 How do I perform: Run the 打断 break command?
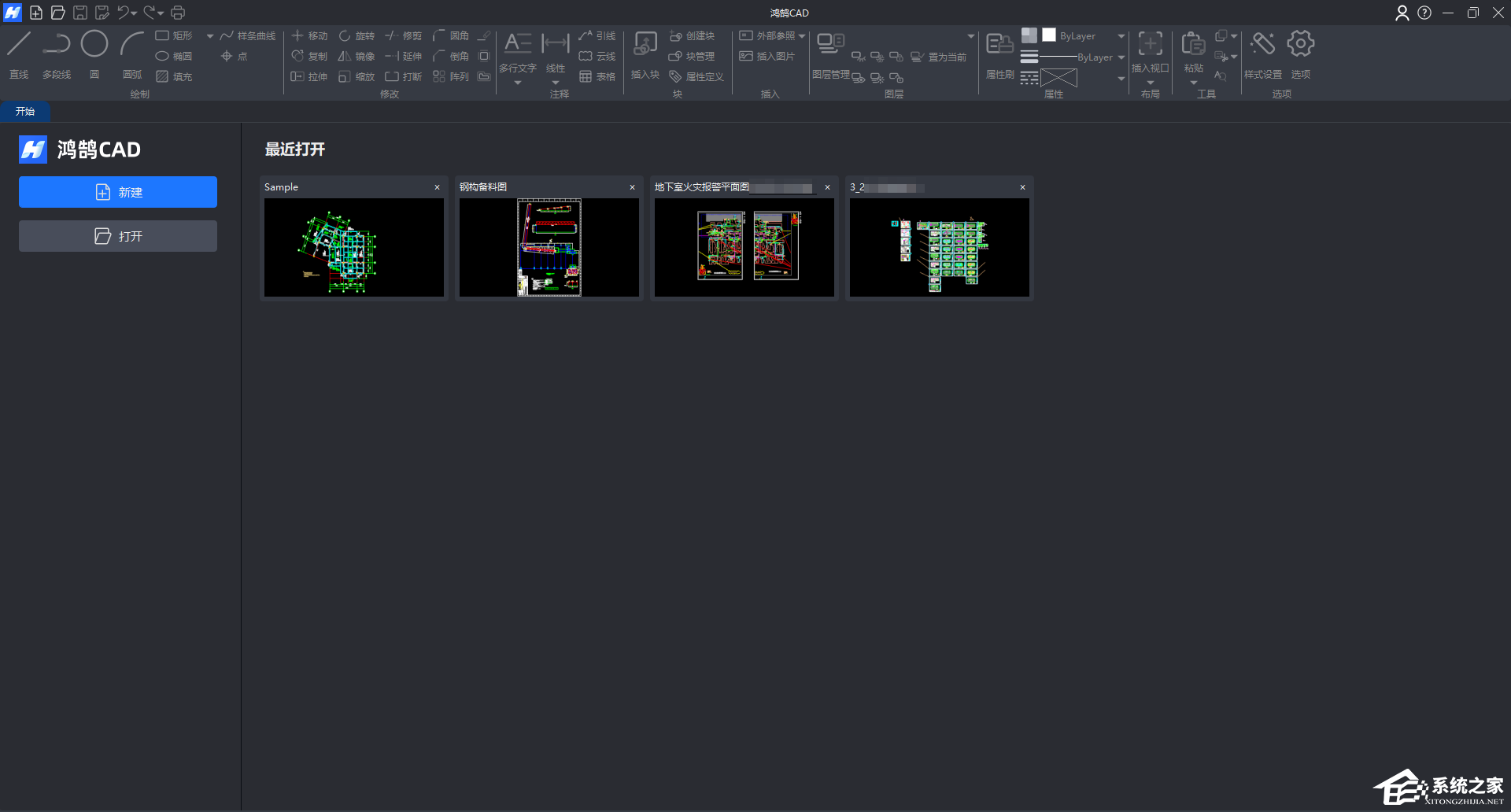404,77
